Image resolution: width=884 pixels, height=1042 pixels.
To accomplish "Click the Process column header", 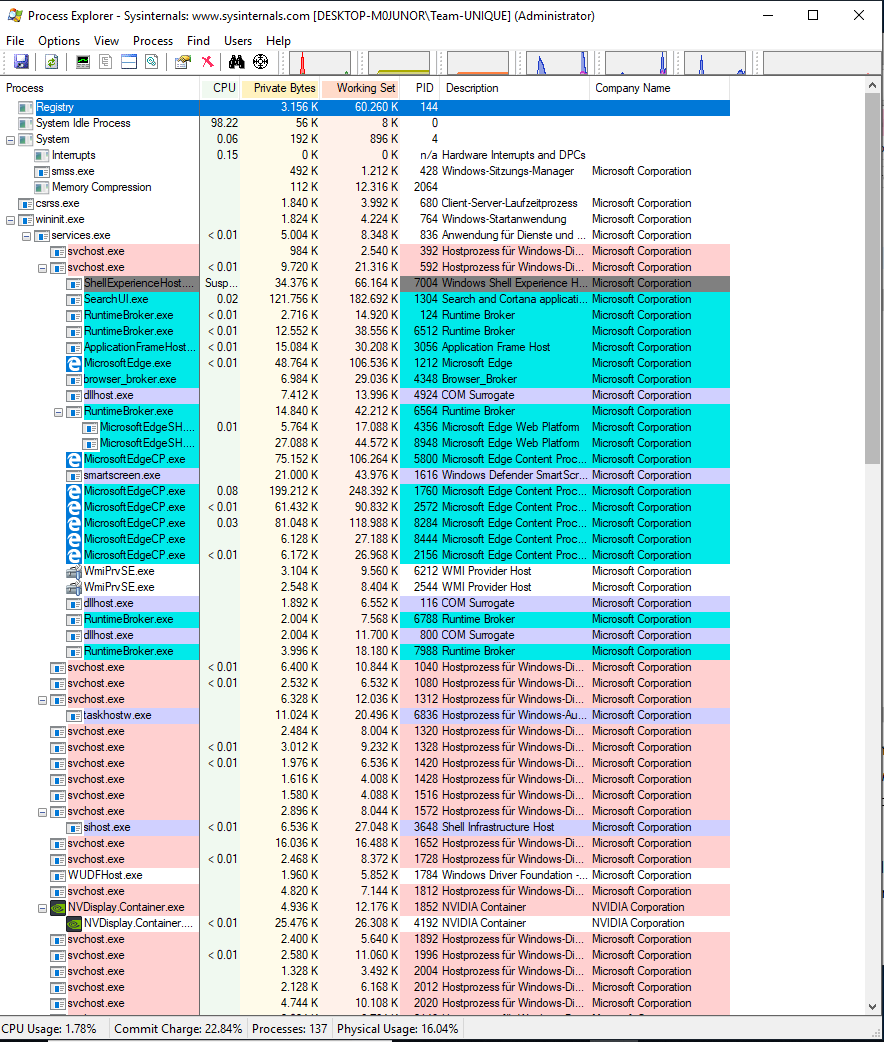I will click(100, 88).
